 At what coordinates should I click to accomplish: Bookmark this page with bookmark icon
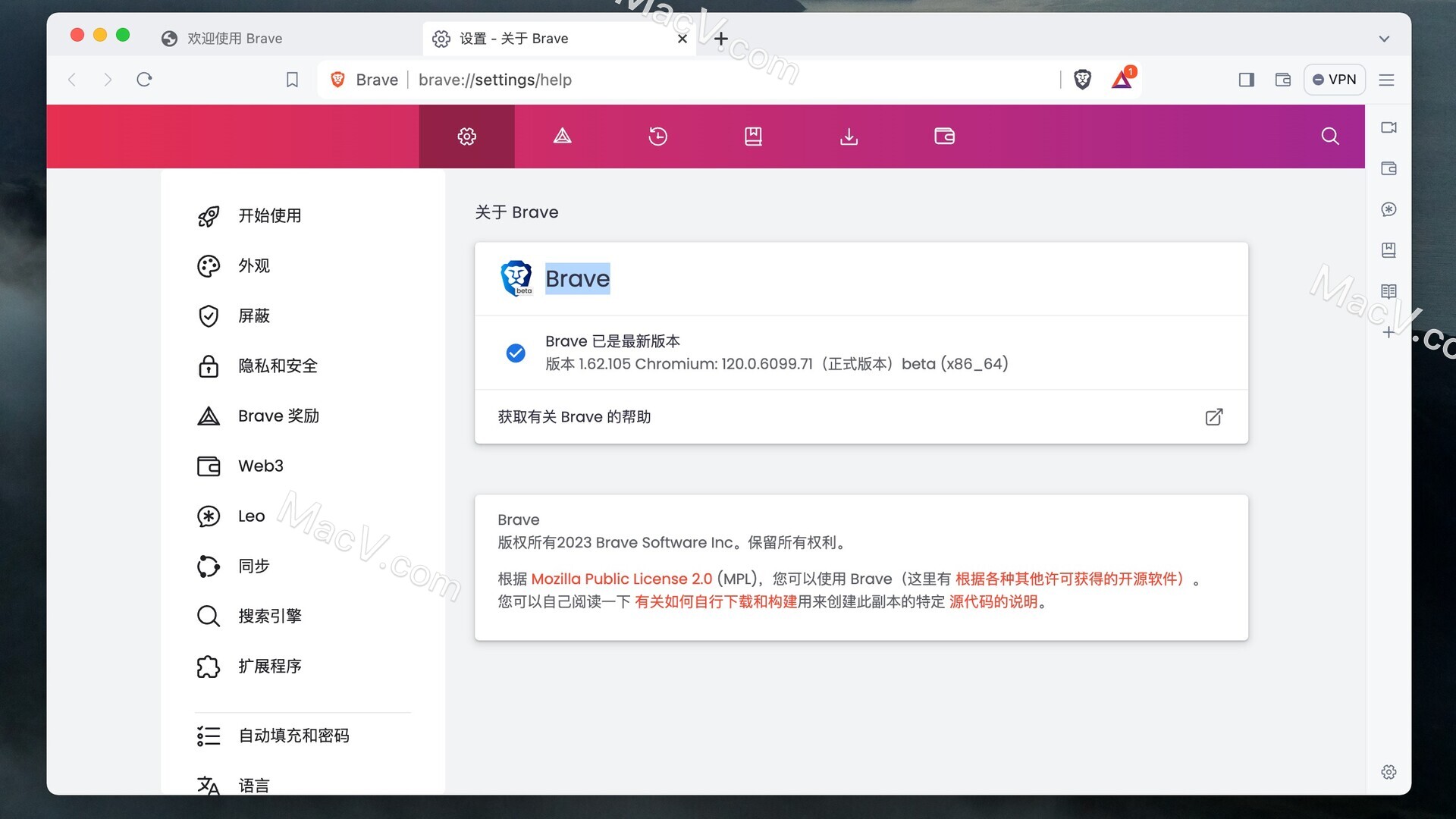(x=292, y=80)
